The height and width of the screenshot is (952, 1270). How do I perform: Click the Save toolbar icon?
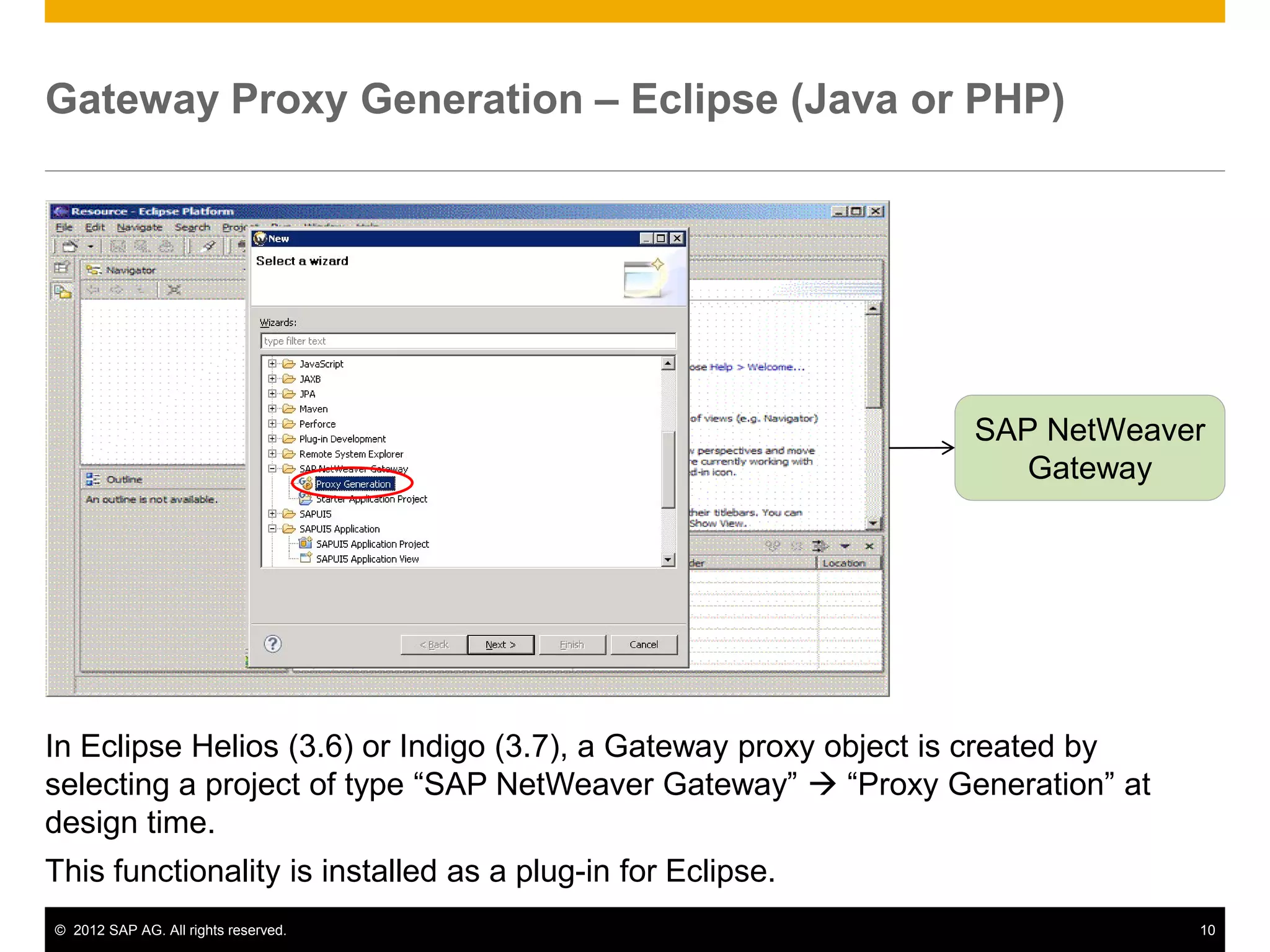click(117, 246)
